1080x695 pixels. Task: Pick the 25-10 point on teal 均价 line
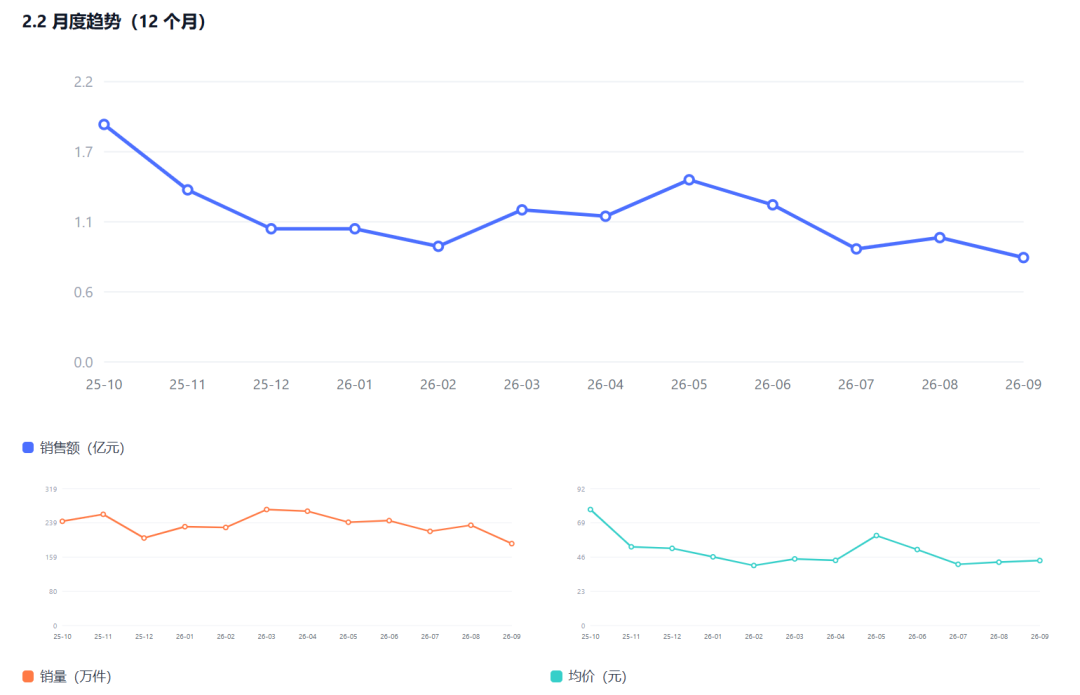pyautogui.click(x=590, y=510)
